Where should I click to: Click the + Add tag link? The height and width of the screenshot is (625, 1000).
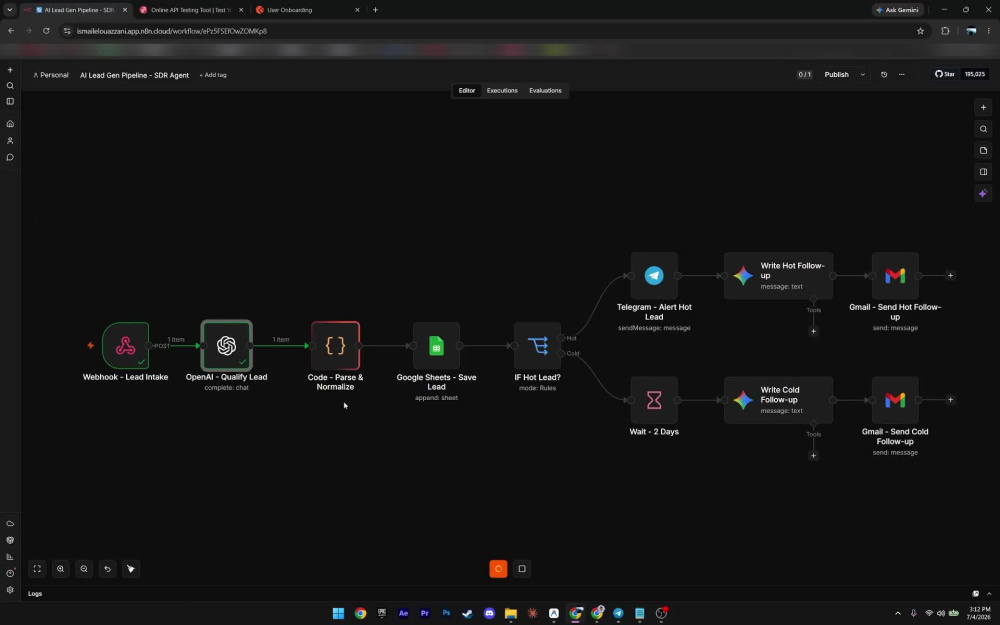coord(213,75)
